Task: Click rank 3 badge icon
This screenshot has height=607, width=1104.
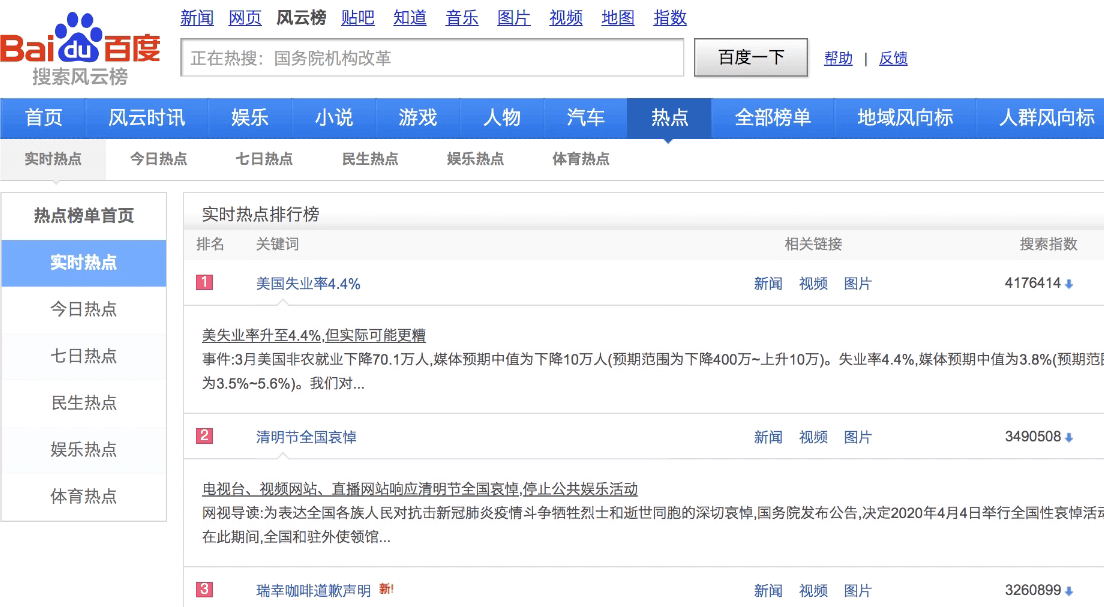Action: point(204,589)
